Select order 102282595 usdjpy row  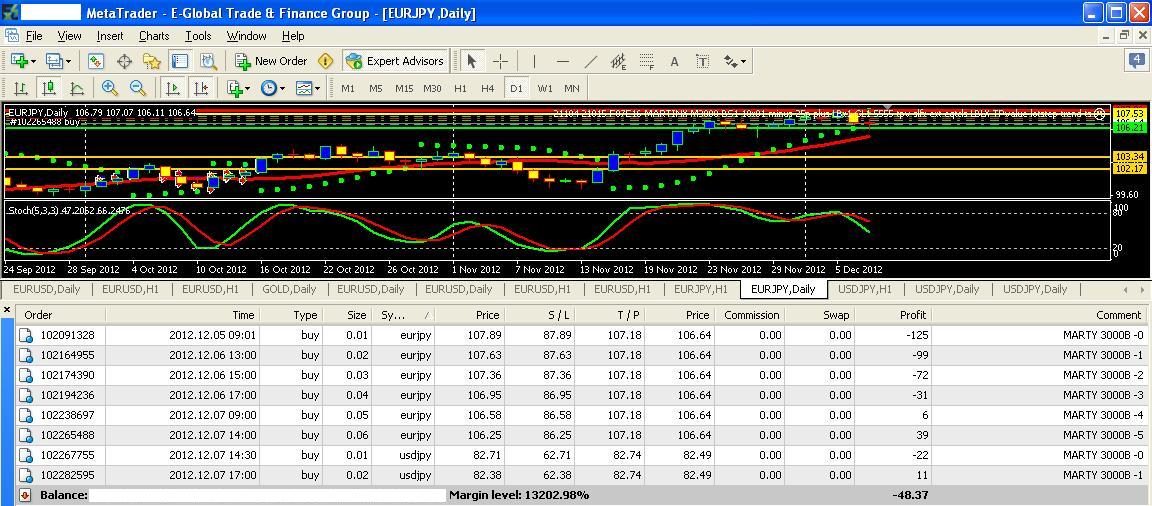(580, 475)
